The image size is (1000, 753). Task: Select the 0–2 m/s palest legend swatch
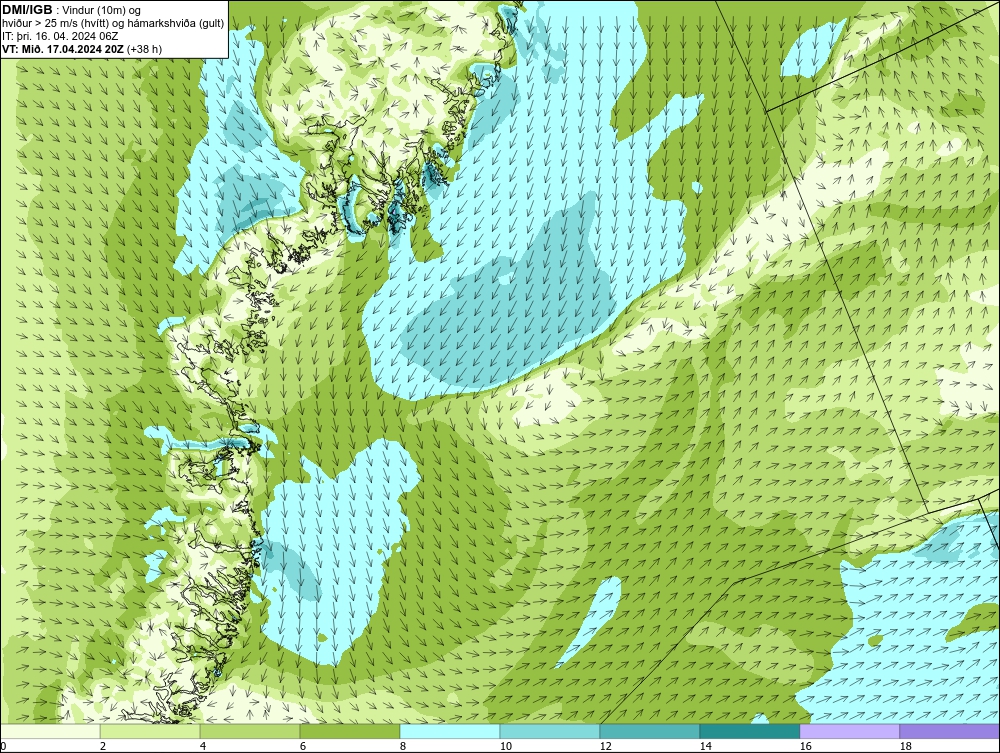(x=50, y=731)
